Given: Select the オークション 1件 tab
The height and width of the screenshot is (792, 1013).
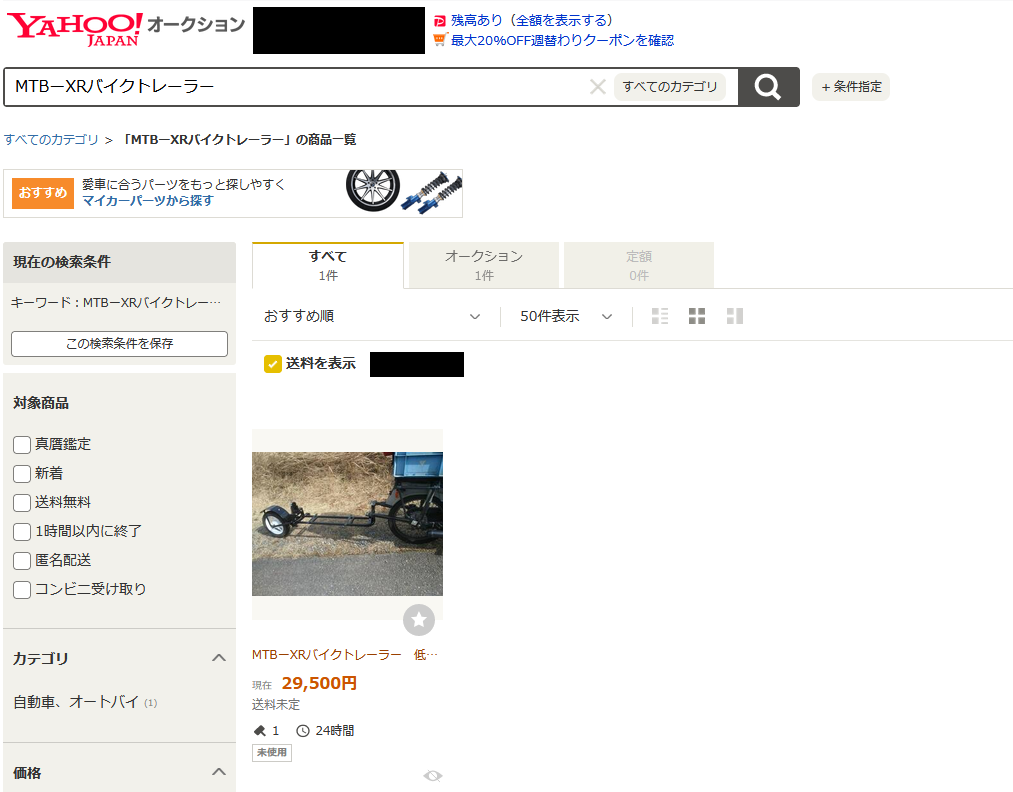Looking at the screenshot, I should pyautogui.click(x=484, y=266).
